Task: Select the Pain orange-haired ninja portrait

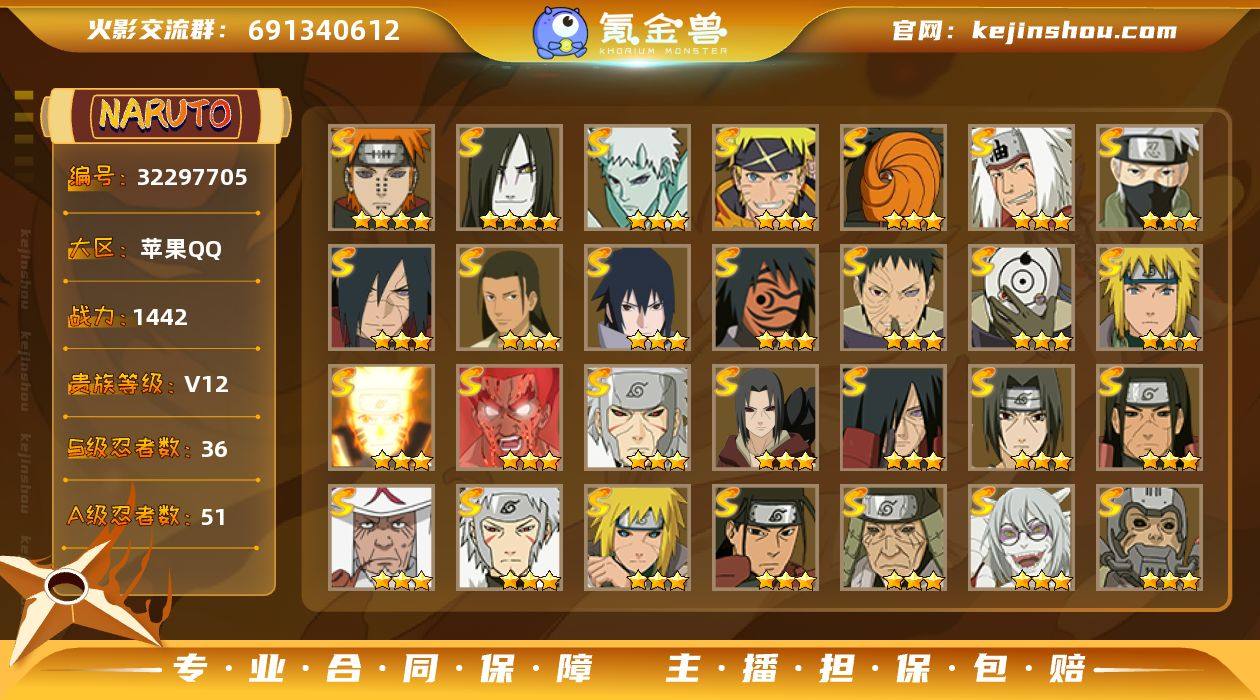Action: click(382, 177)
